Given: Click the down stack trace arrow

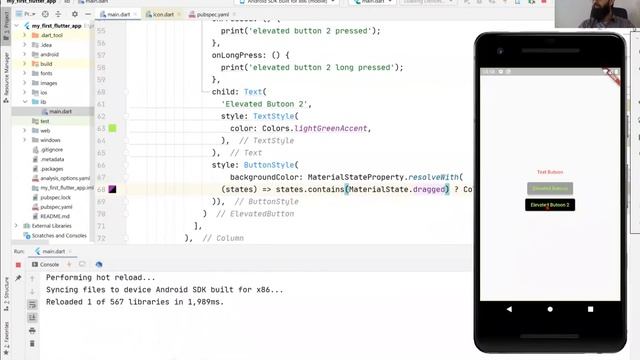Looking at the screenshot, I should 32,291.
